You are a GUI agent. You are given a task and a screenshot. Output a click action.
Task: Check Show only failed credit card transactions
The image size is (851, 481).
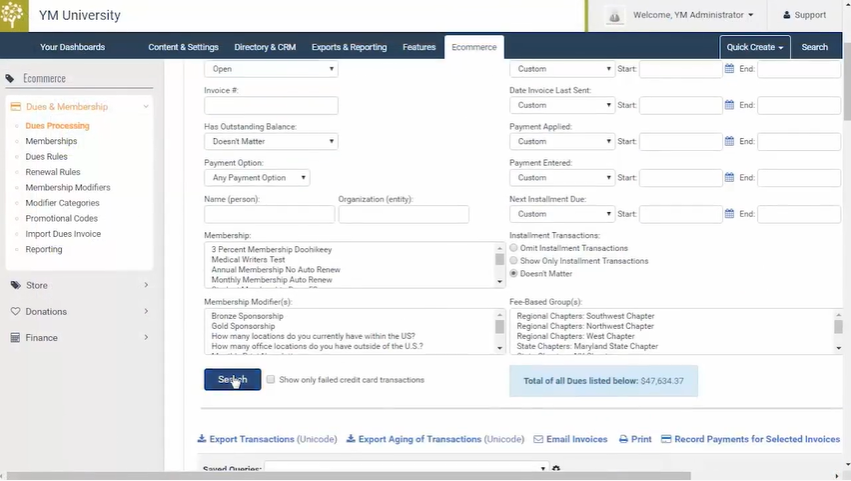click(x=271, y=380)
